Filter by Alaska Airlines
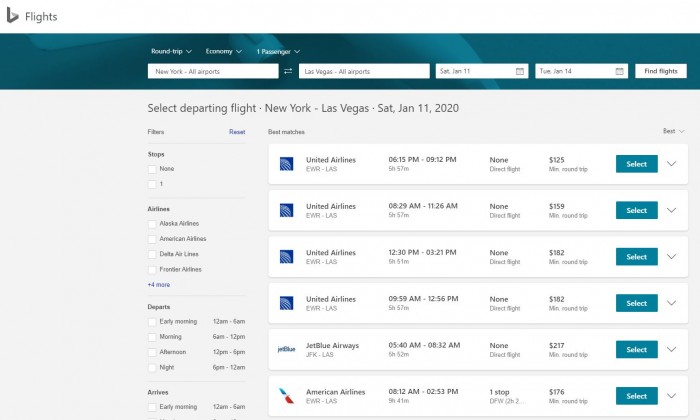Screen dimensions: 700x420 click(x=152, y=224)
